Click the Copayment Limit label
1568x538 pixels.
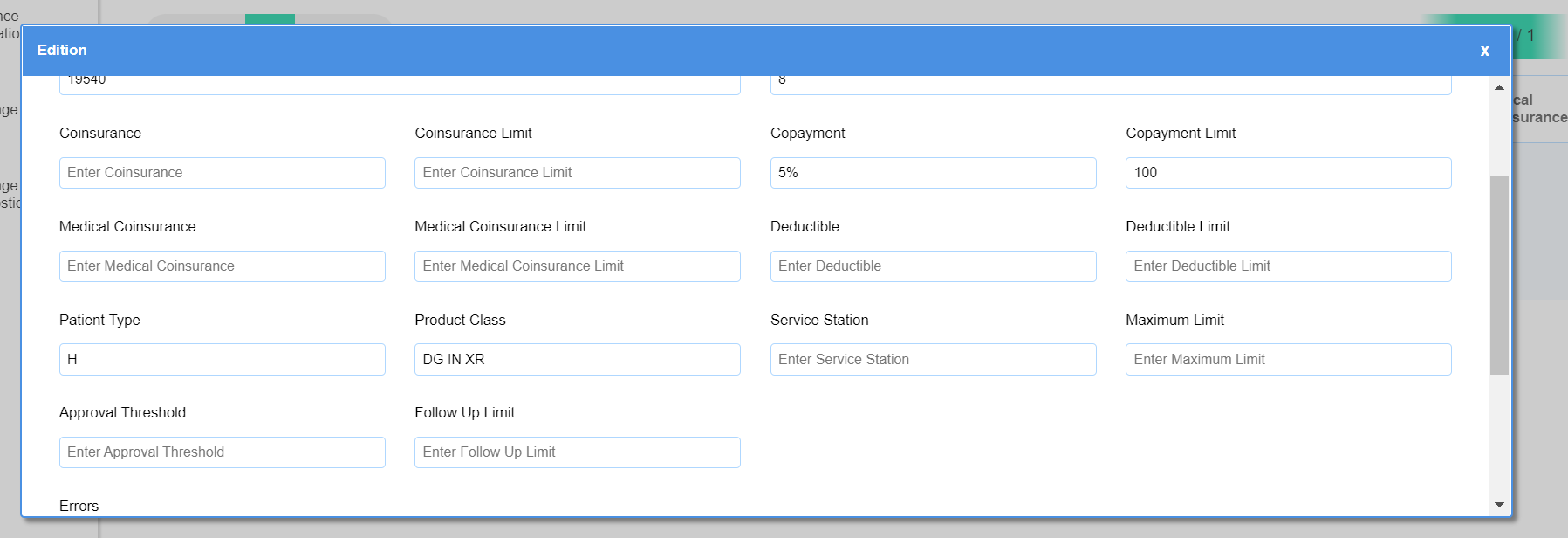pos(1181,133)
